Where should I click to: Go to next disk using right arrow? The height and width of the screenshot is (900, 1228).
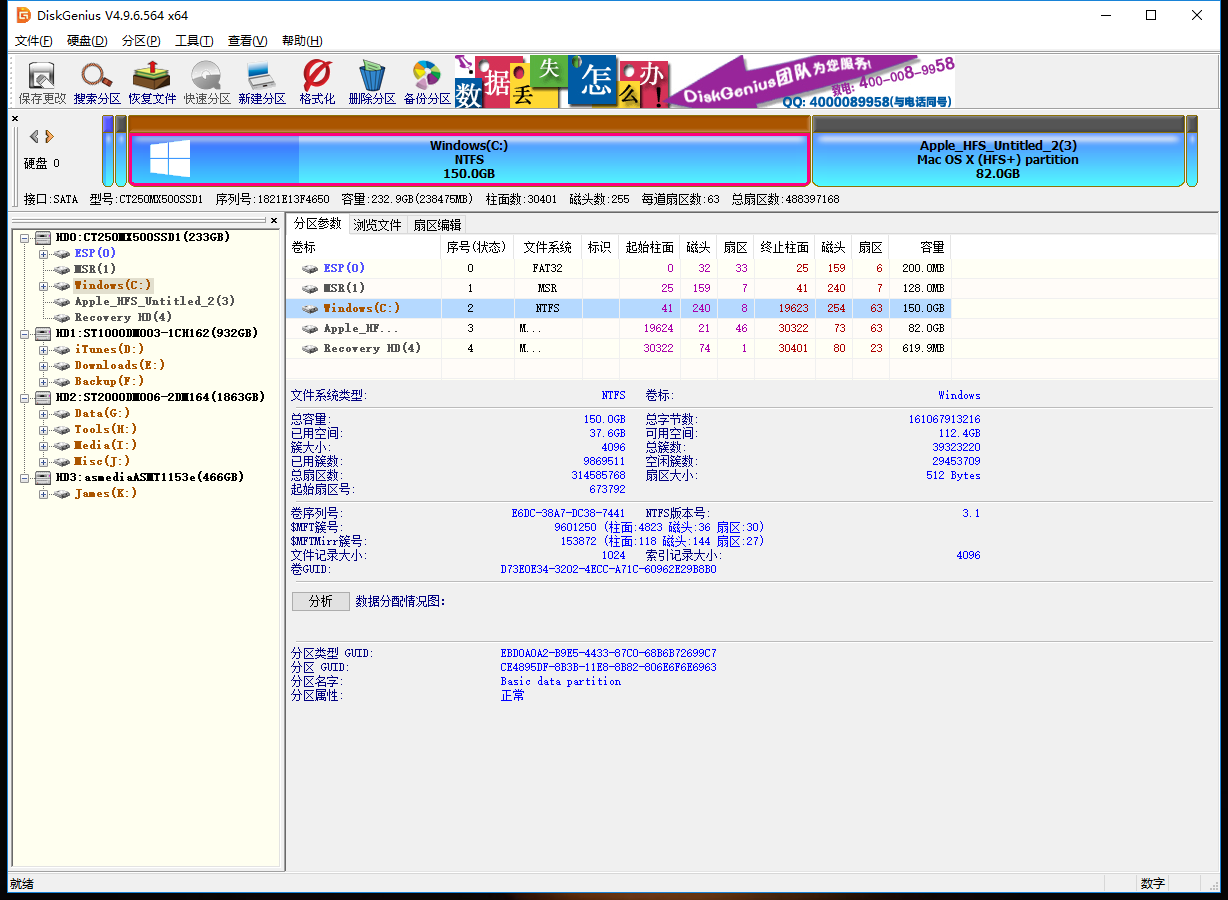[49, 136]
